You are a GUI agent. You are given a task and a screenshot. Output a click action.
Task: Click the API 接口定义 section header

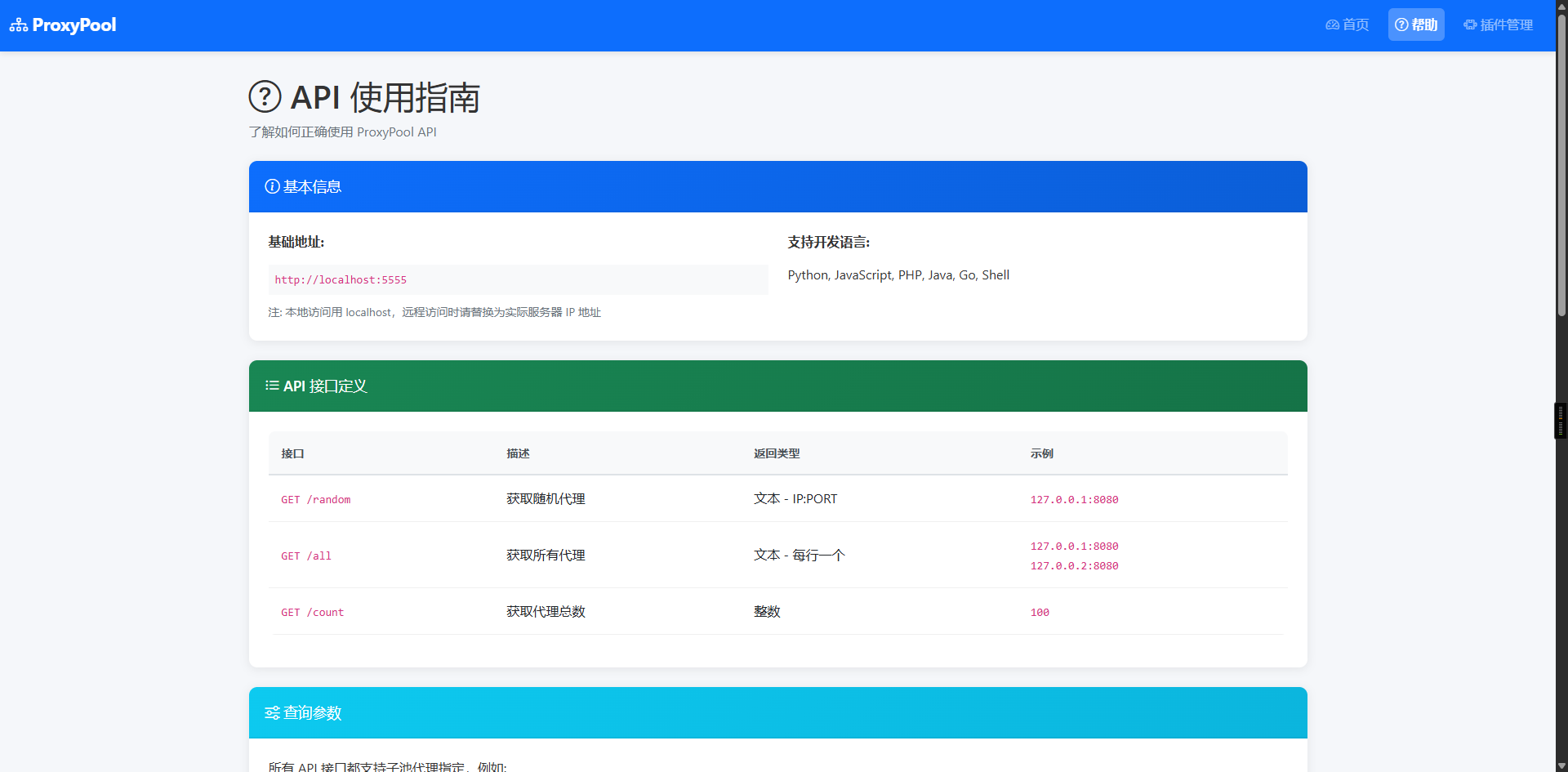778,386
